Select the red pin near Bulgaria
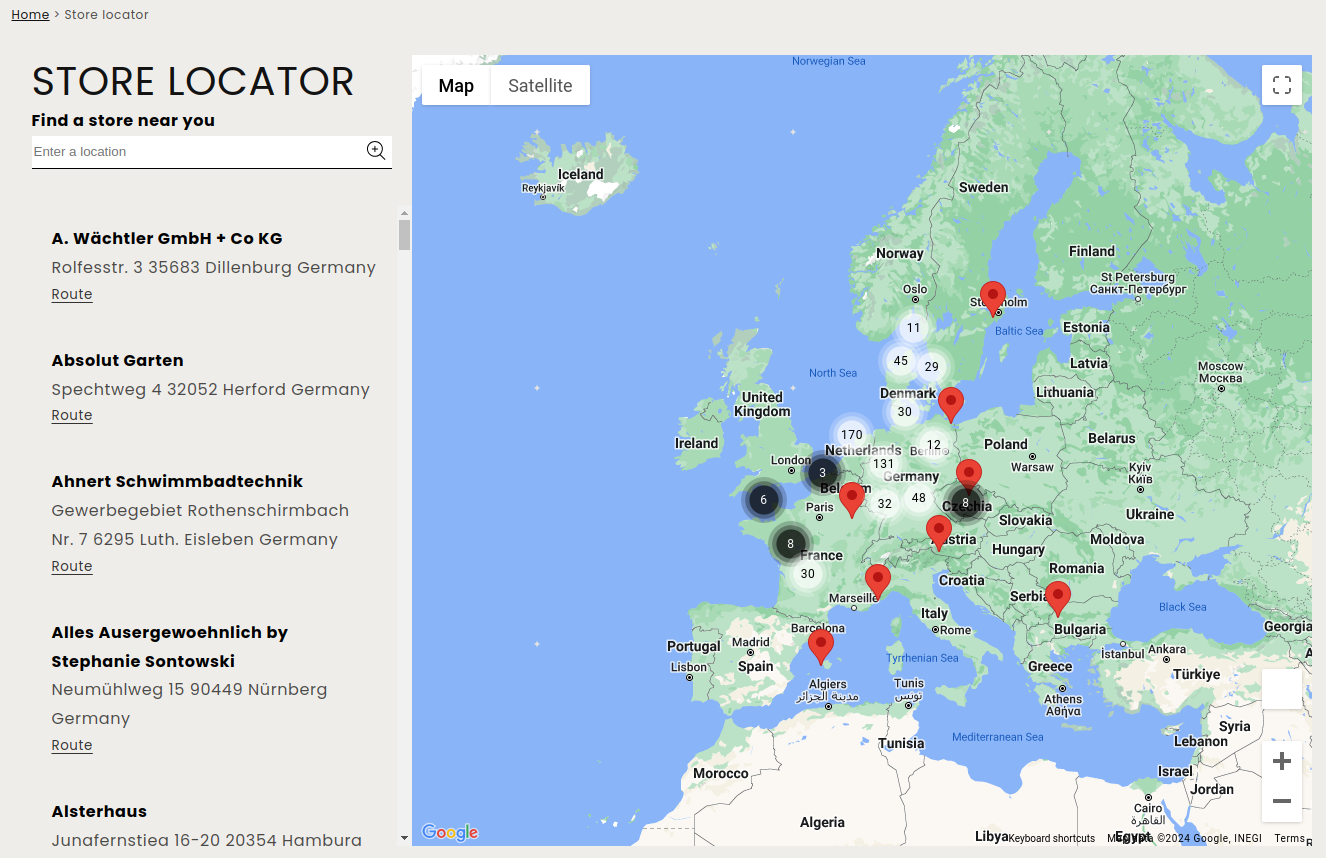 [1058, 598]
